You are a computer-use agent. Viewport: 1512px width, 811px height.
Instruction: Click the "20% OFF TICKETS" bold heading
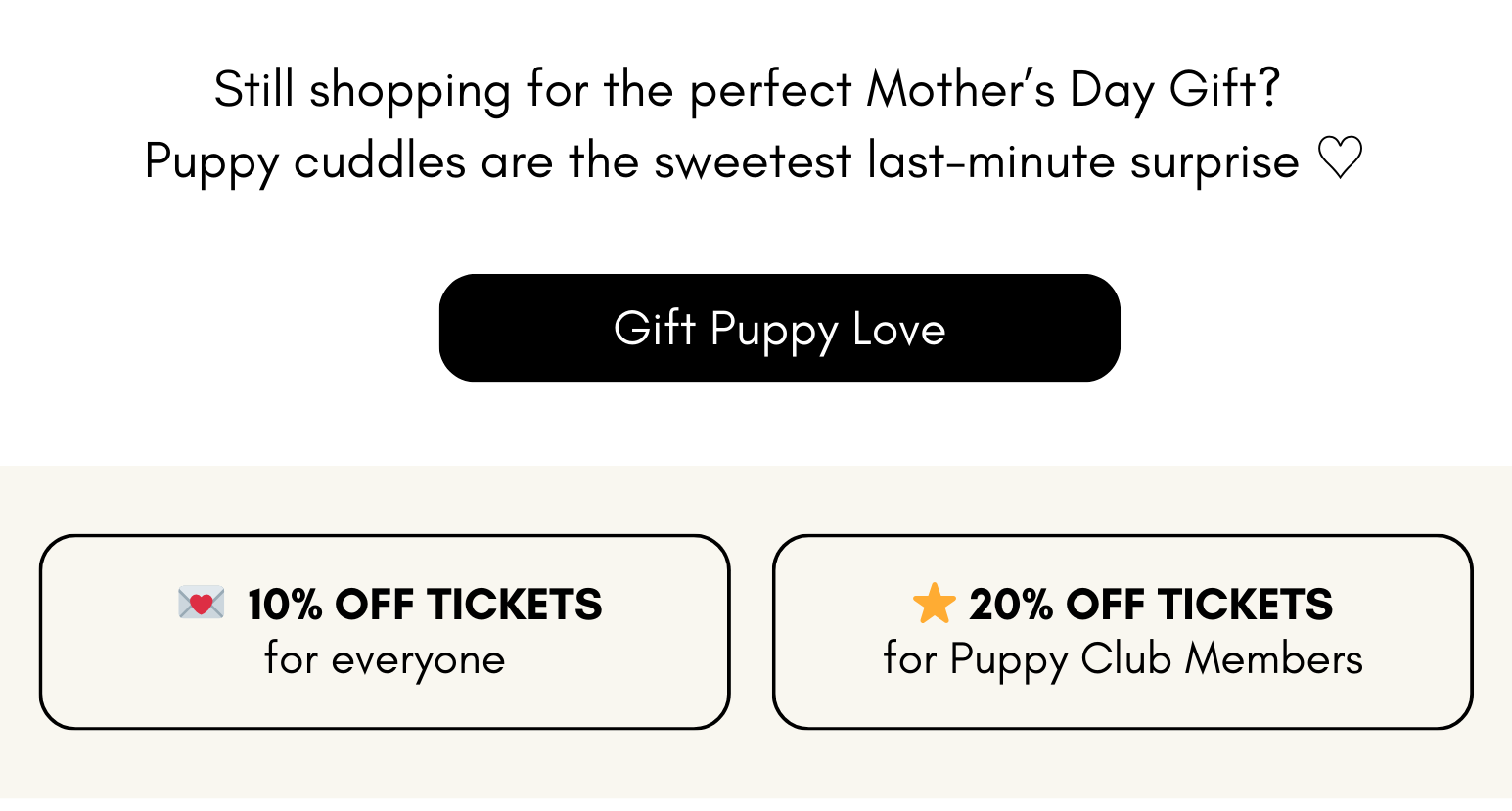coord(1151,605)
